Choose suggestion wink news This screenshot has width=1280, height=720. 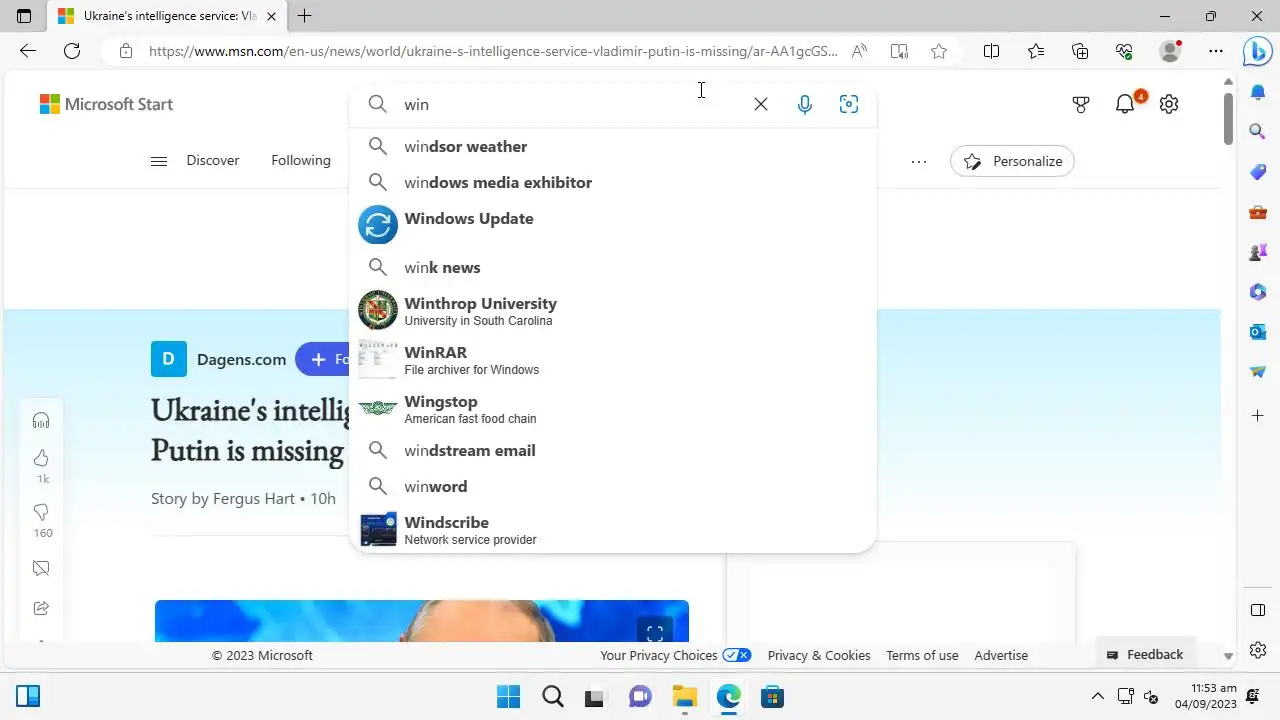(613, 267)
